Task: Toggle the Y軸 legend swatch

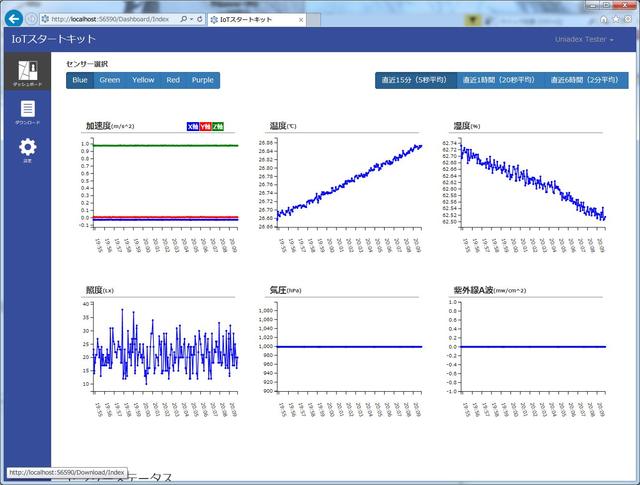Action: (x=205, y=127)
